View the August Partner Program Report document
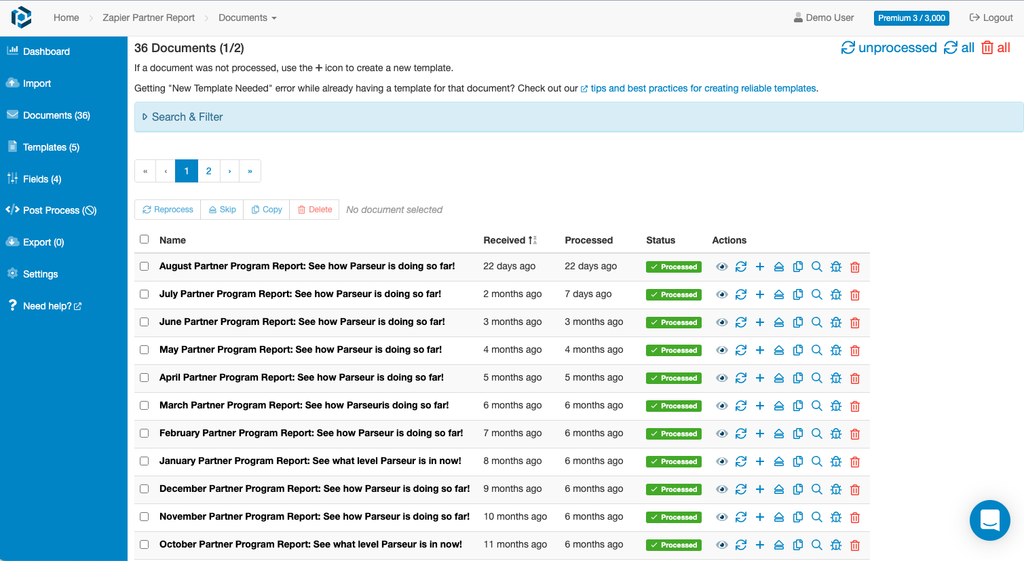 722,266
